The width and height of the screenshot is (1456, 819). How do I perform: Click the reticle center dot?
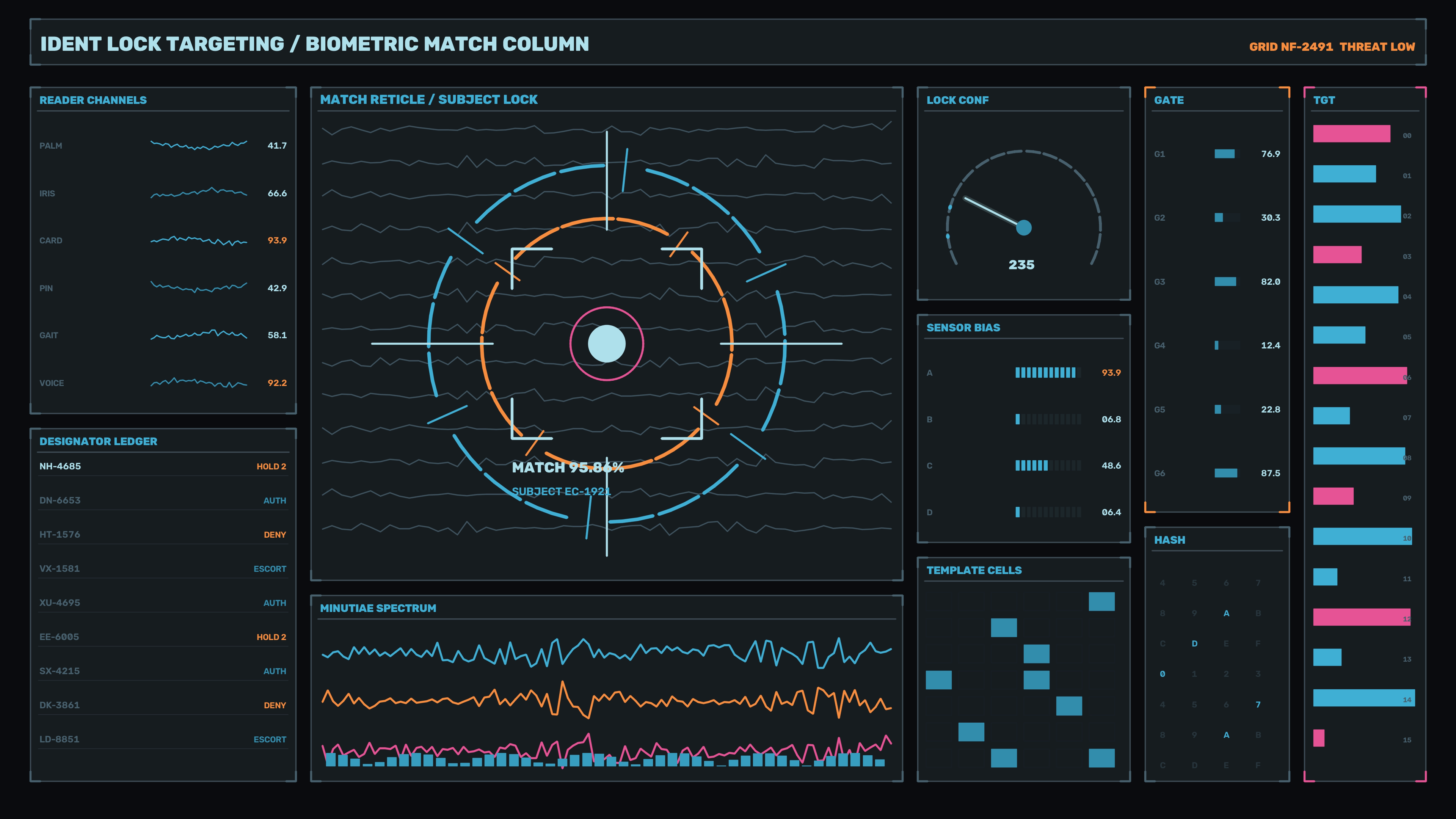[x=607, y=344]
